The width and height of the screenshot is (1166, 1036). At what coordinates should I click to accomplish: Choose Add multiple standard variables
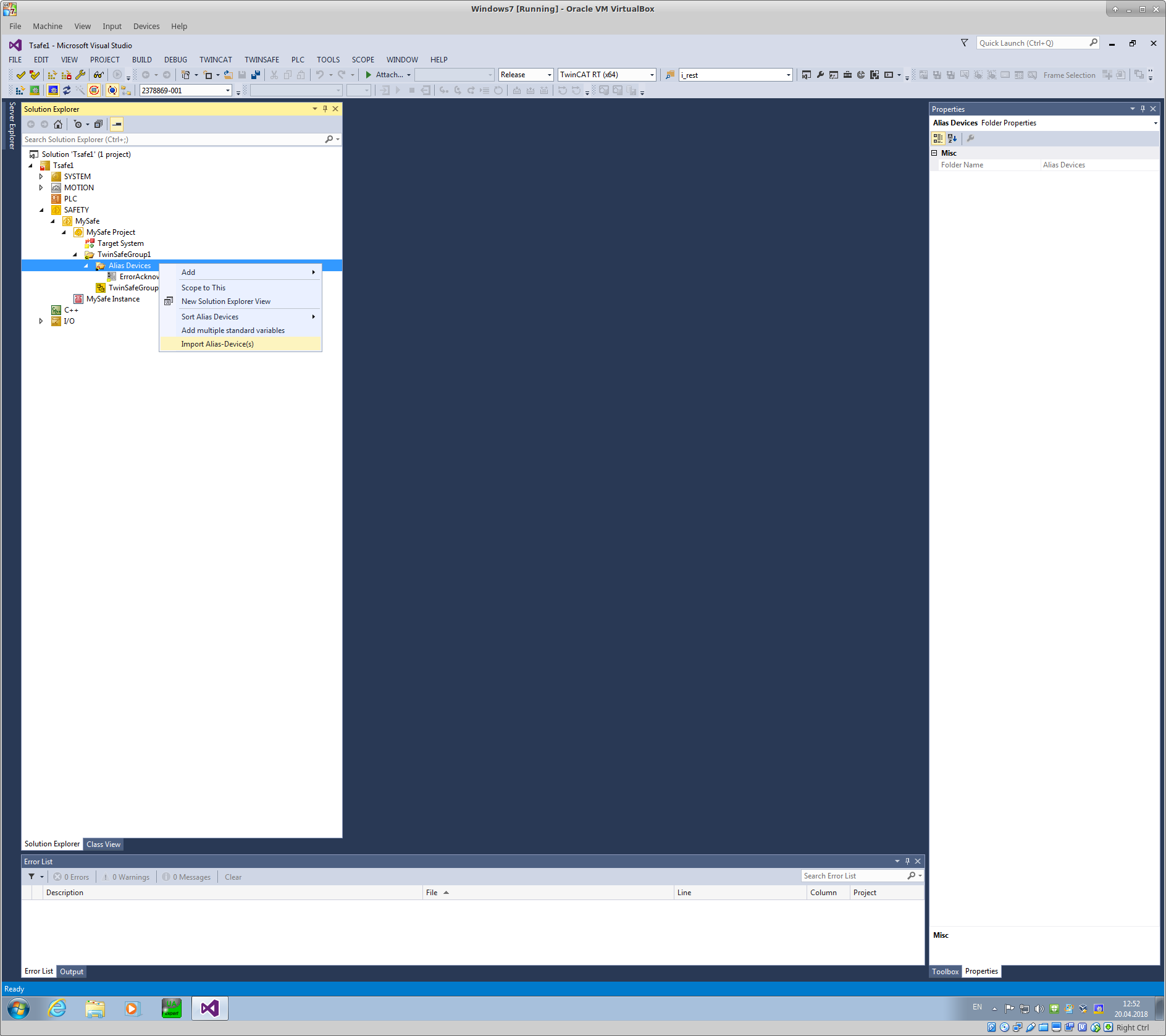(x=241, y=331)
